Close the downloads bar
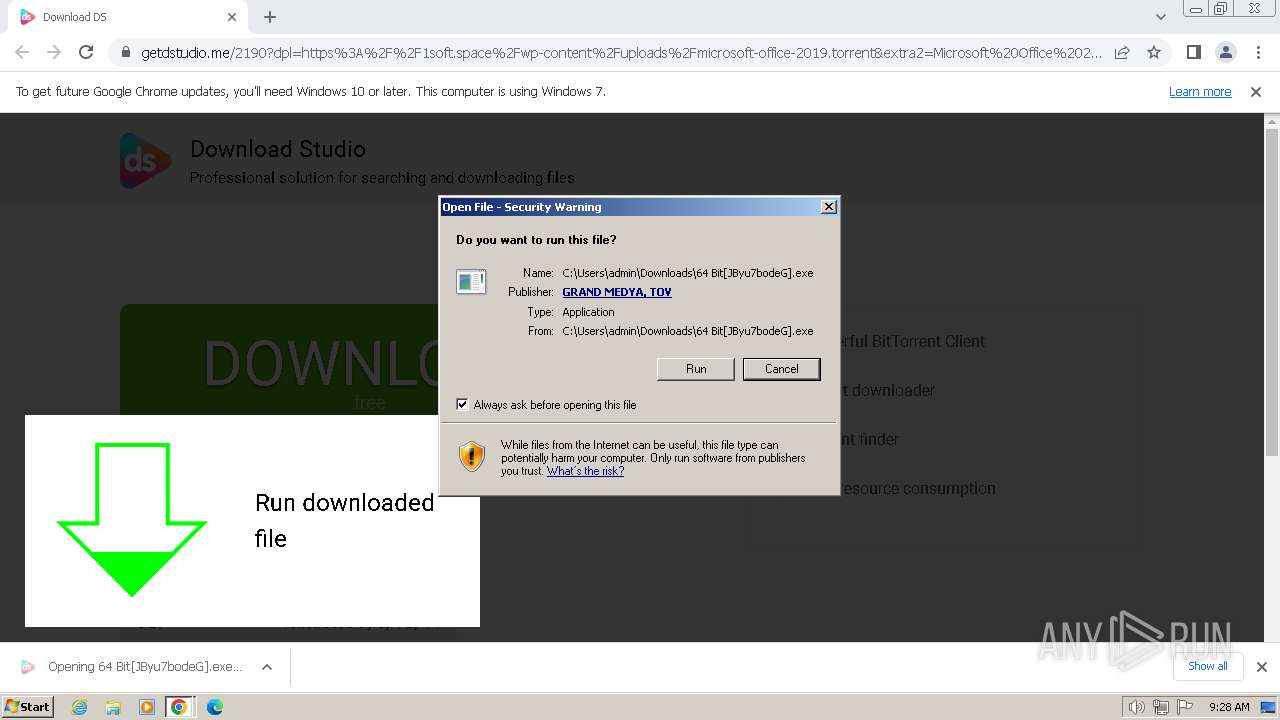Screen dimensions: 1280x720 tap(1261, 667)
